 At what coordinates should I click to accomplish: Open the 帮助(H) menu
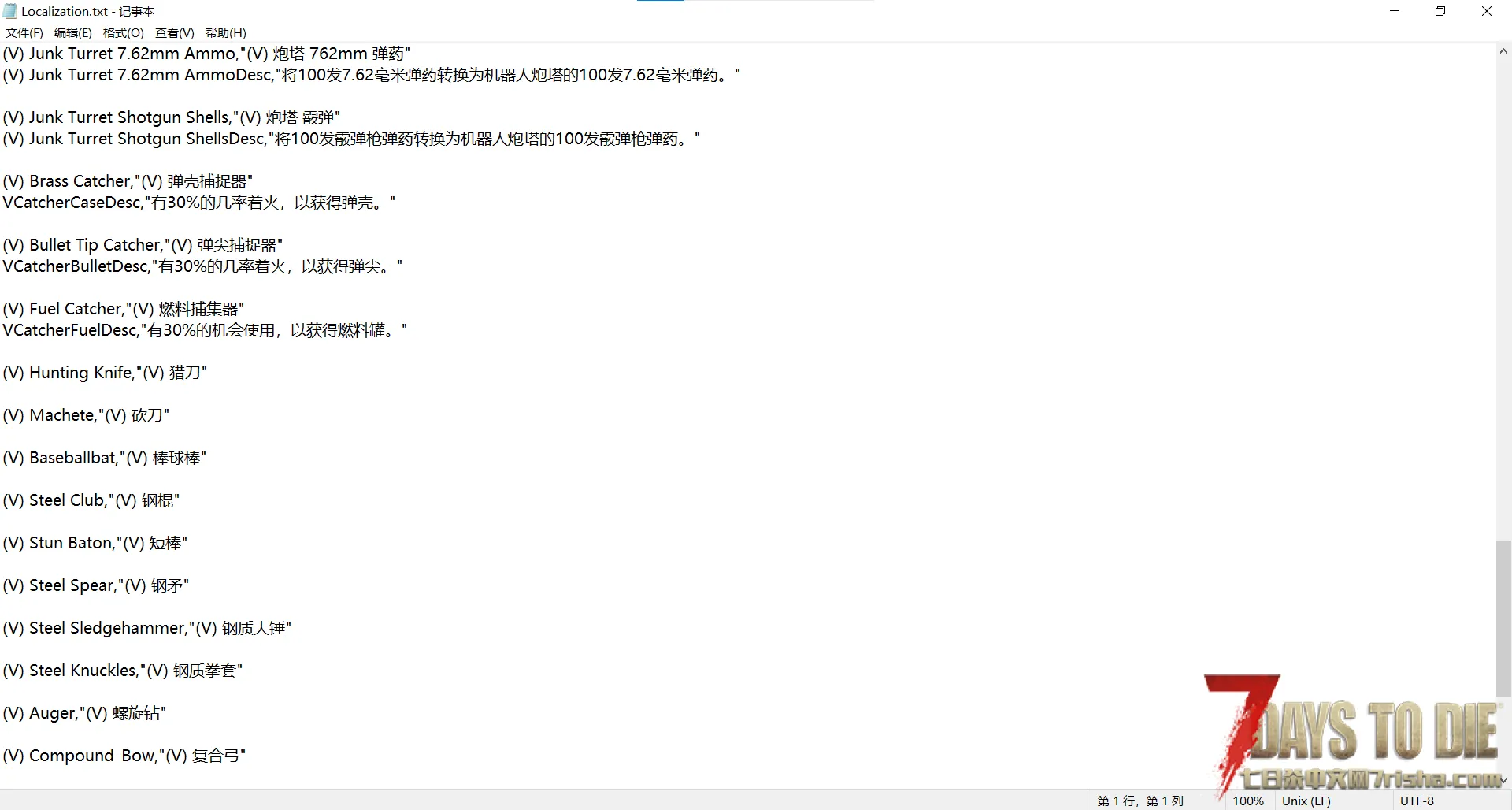click(x=226, y=32)
